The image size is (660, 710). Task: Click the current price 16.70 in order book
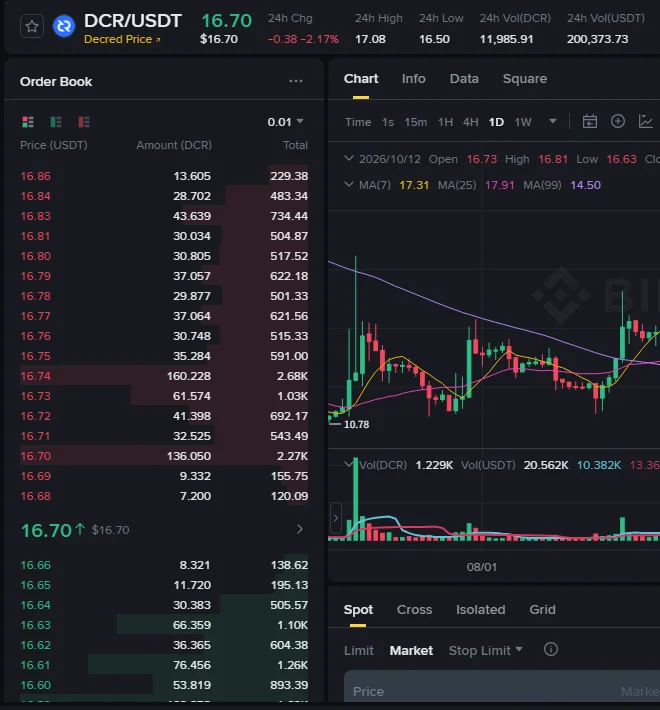(x=46, y=530)
